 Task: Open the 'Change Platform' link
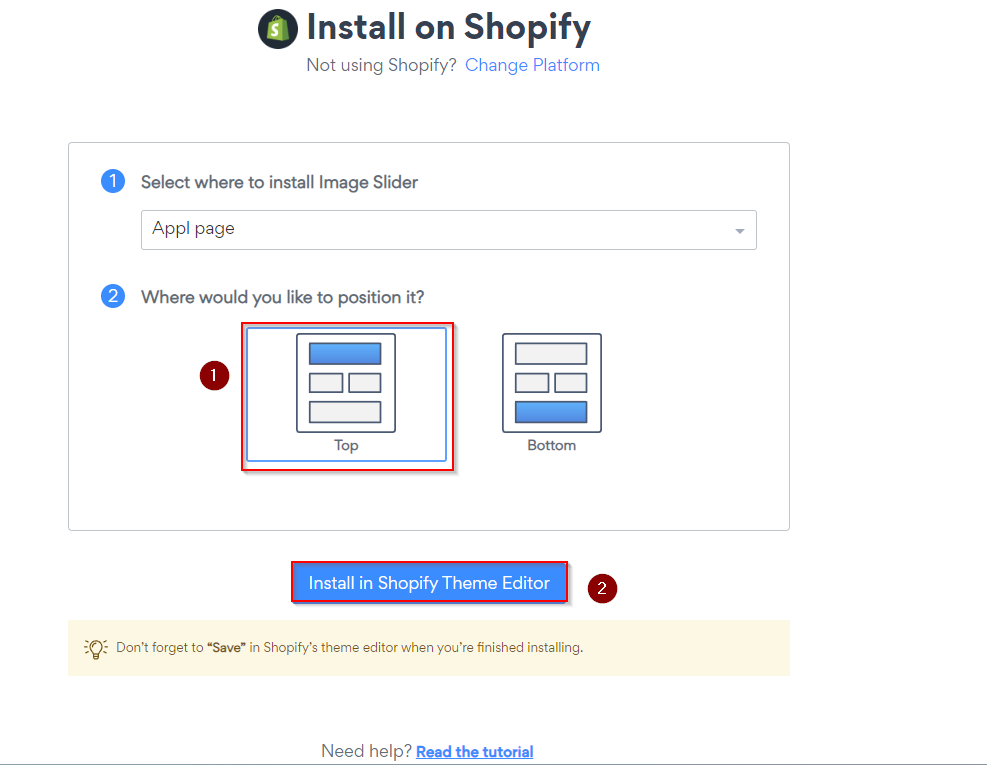[532, 65]
